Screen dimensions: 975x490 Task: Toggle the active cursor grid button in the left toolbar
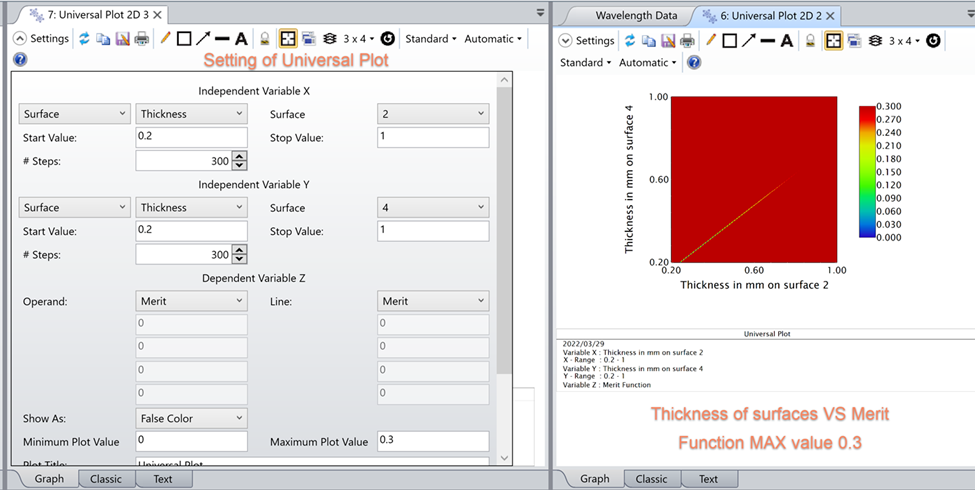click(x=287, y=39)
